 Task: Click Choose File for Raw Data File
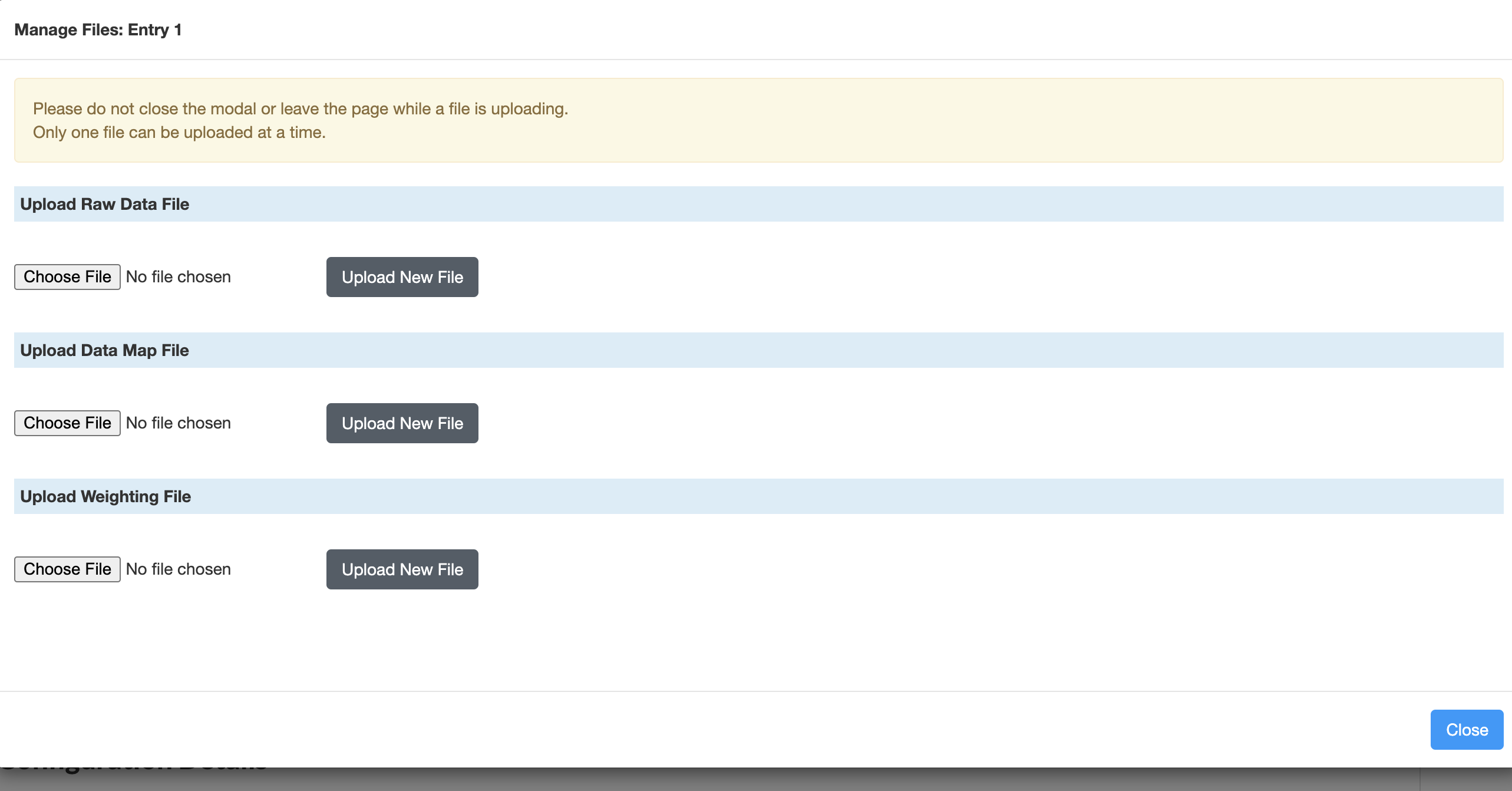67,277
